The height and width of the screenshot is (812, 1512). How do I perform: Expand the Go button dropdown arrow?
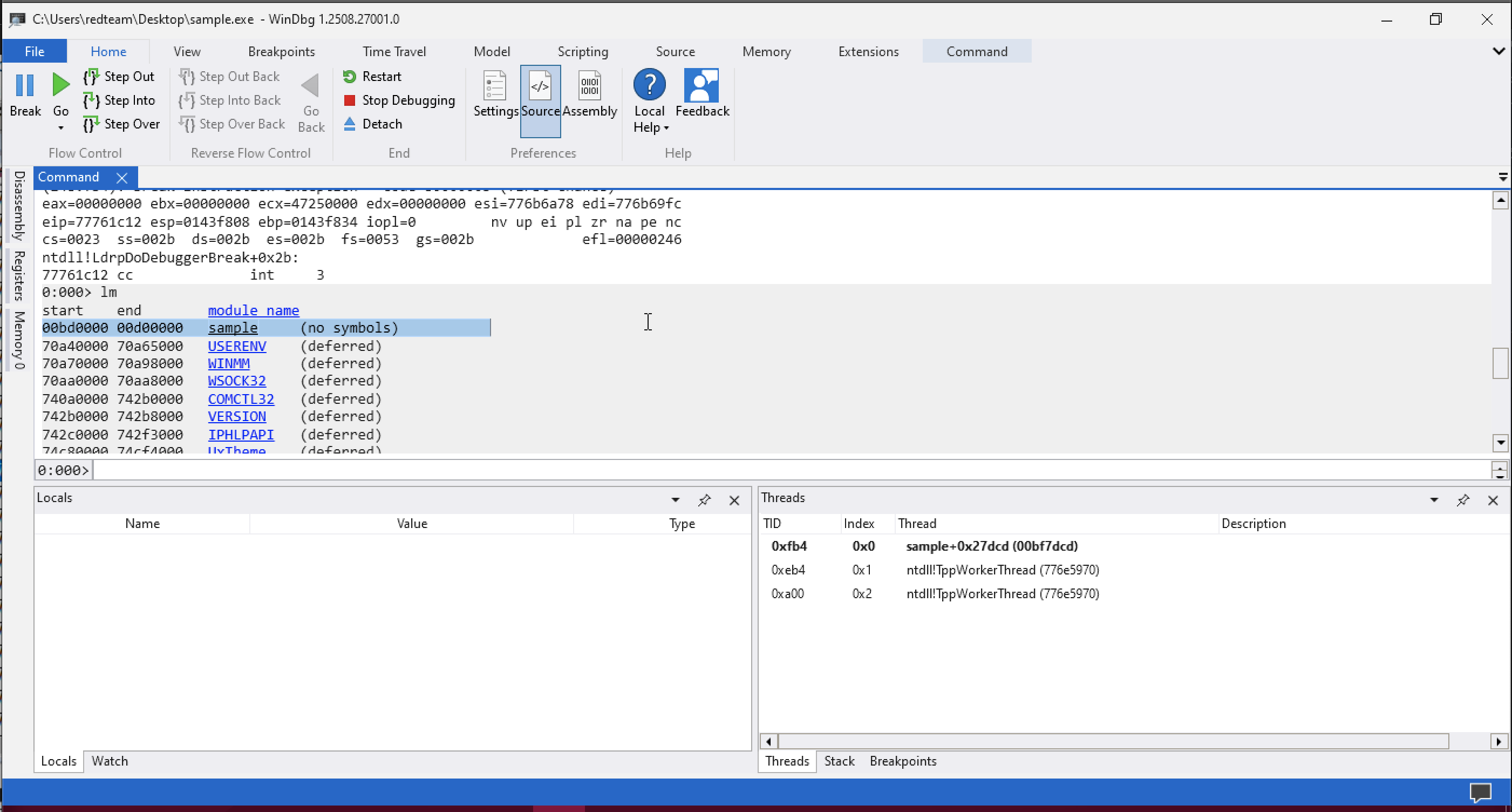(60, 127)
